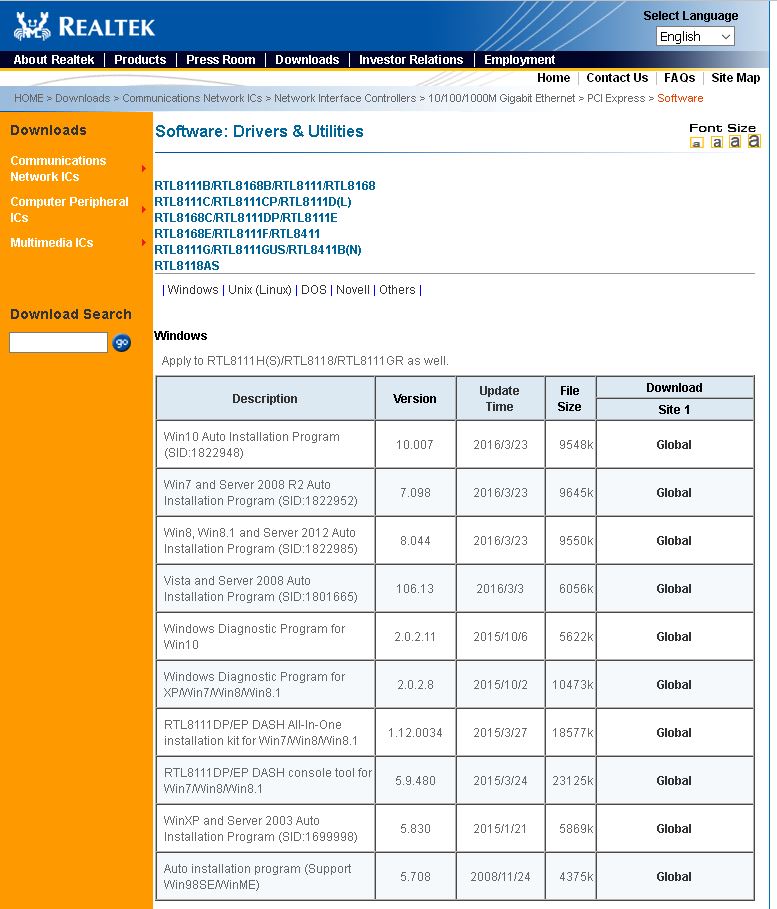Open the Downloads menu

[307, 60]
